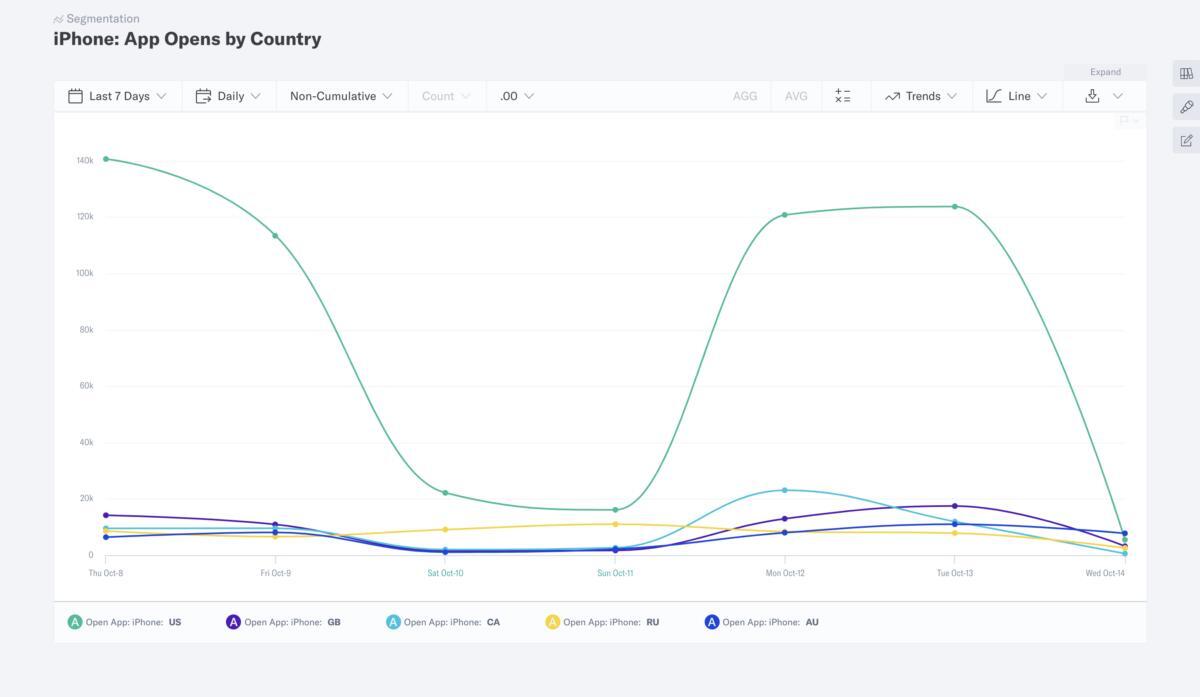Click the US data point on Sat Oct-10

point(445,493)
